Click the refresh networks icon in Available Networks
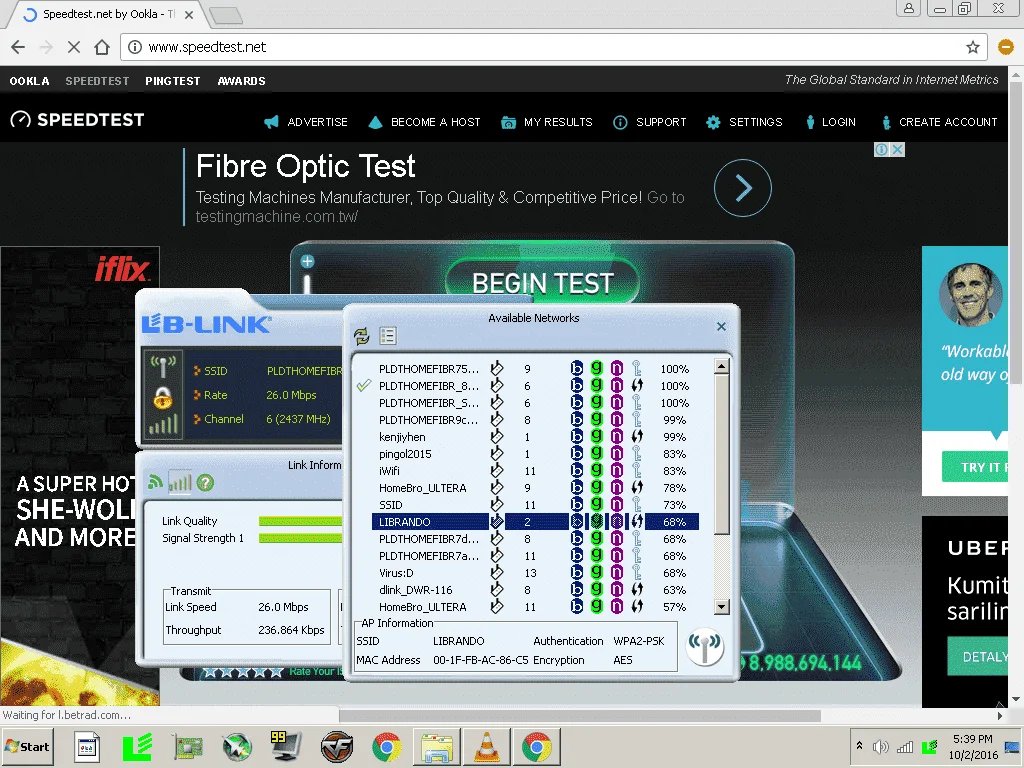 click(361, 336)
